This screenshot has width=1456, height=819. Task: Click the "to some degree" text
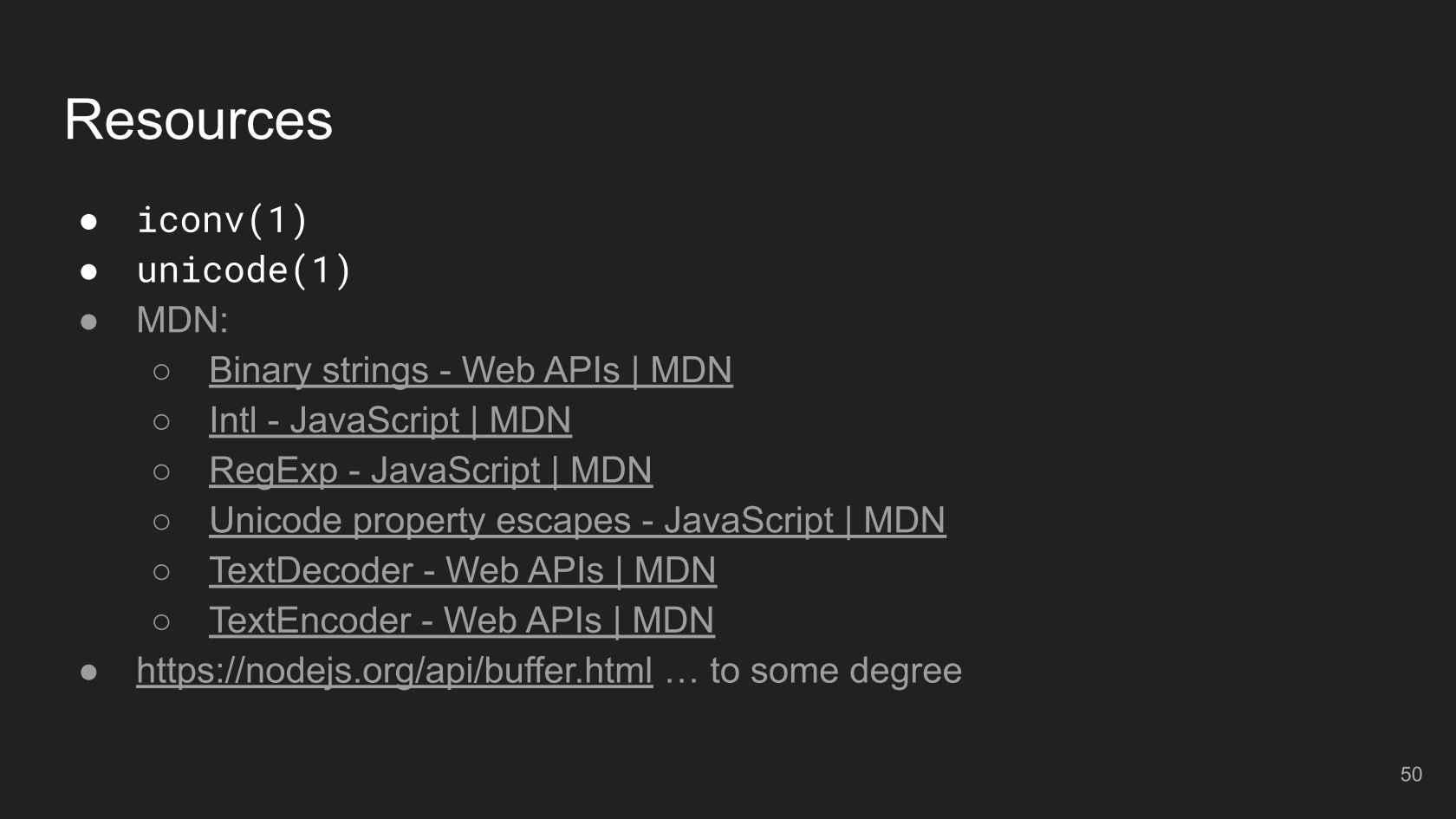835,671
